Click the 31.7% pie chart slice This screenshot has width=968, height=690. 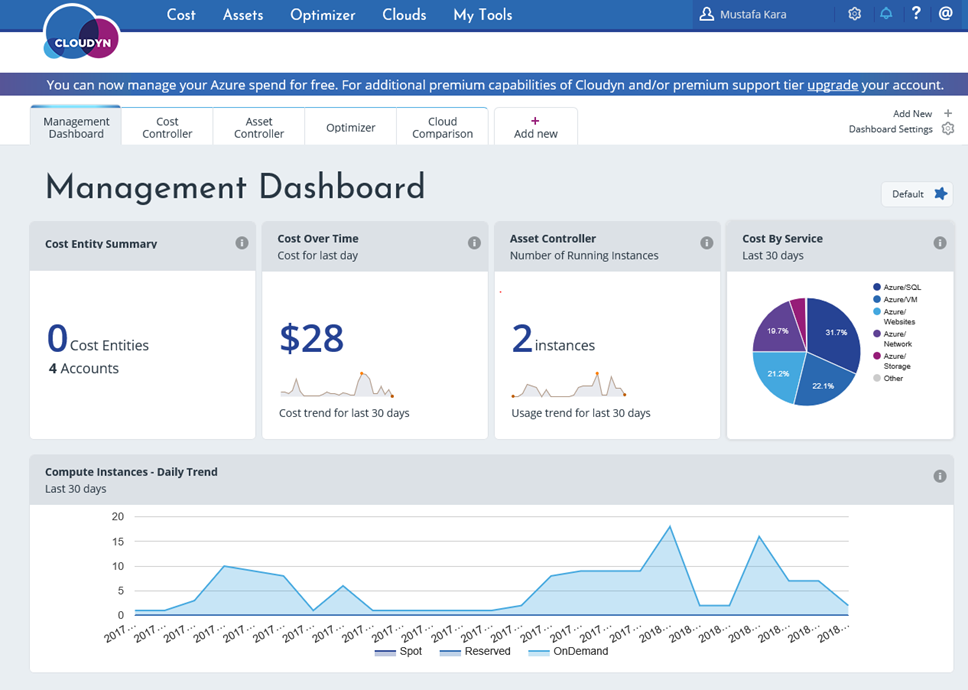click(835, 333)
